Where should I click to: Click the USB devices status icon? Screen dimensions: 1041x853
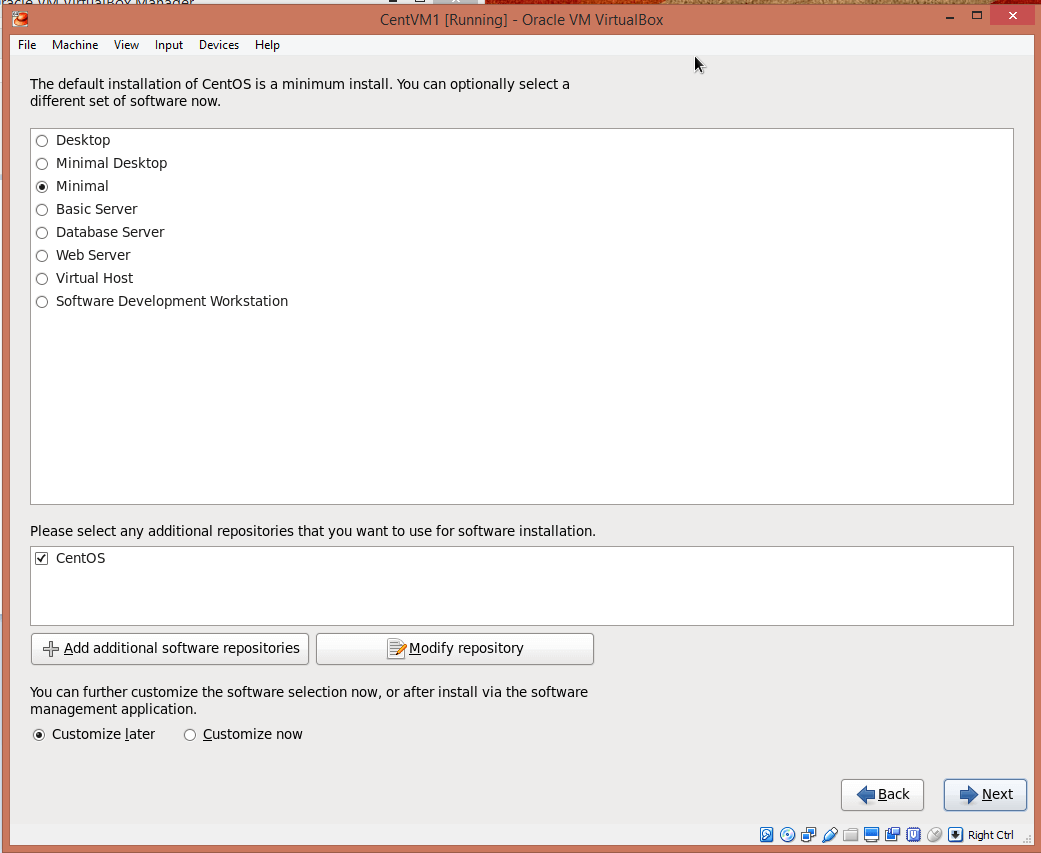tap(830, 835)
